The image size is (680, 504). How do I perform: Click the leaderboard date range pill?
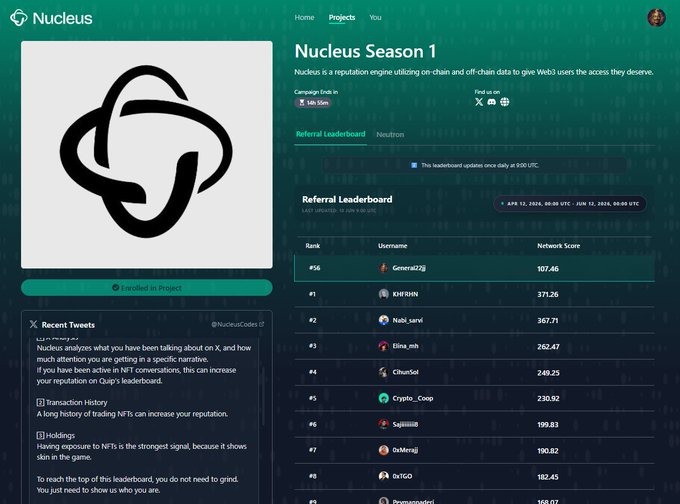coord(570,203)
